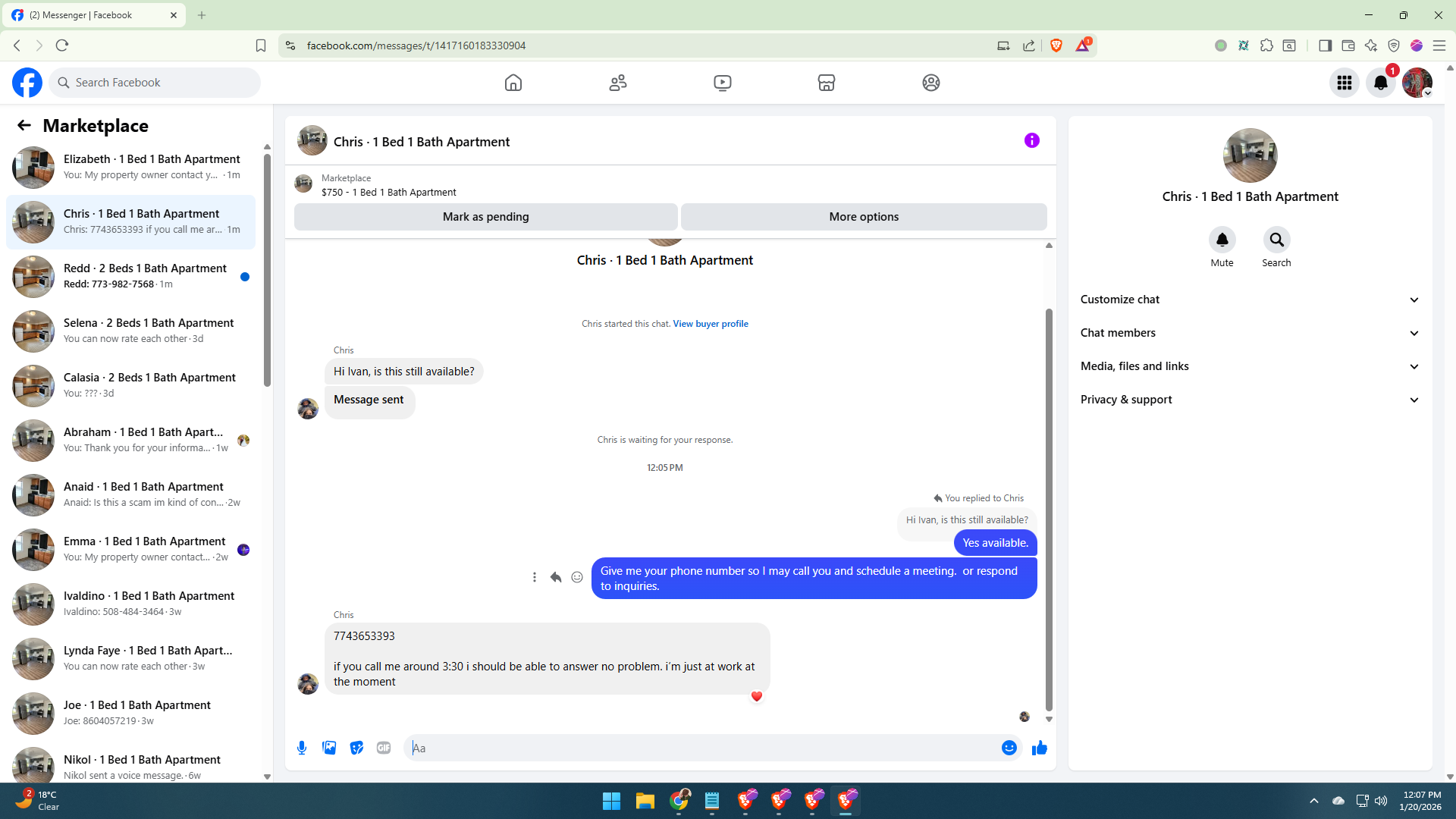Click the Search Facebook field
This screenshot has height=819, width=1456.
tap(155, 83)
